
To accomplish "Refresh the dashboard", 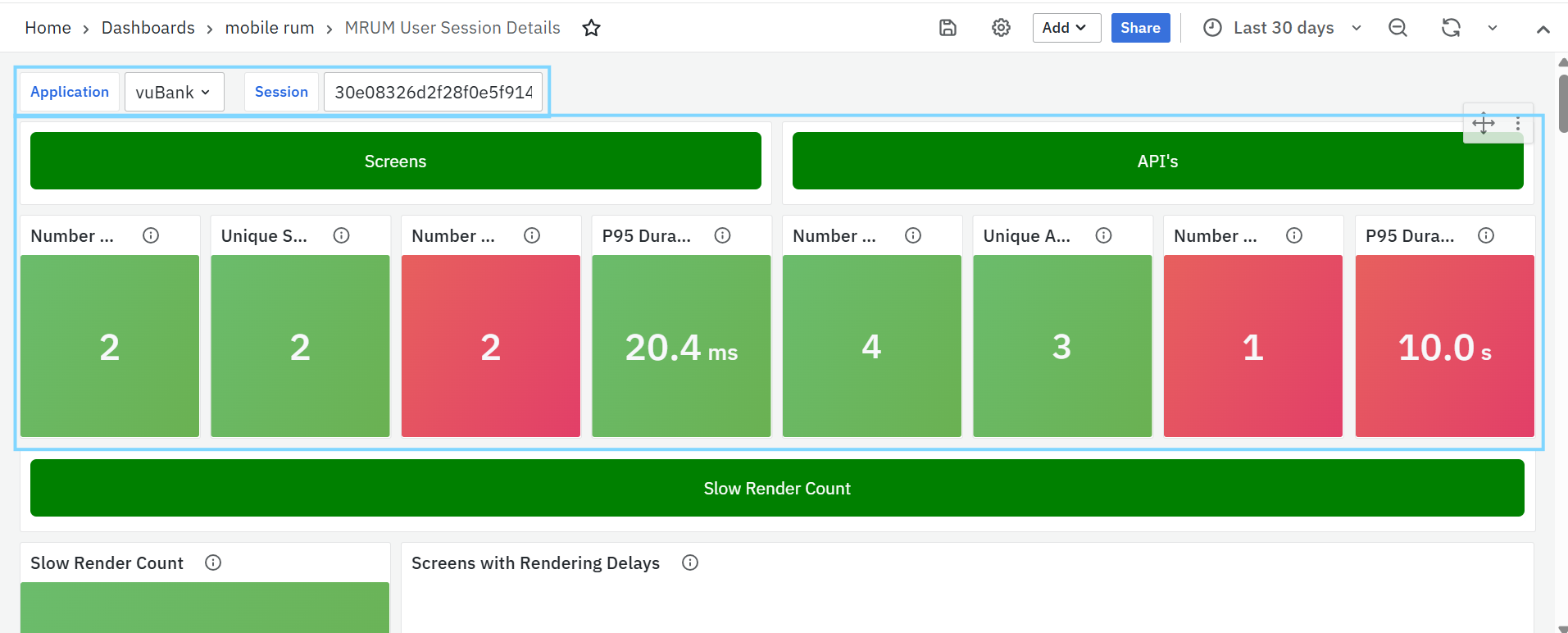I will [x=1451, y=28].
